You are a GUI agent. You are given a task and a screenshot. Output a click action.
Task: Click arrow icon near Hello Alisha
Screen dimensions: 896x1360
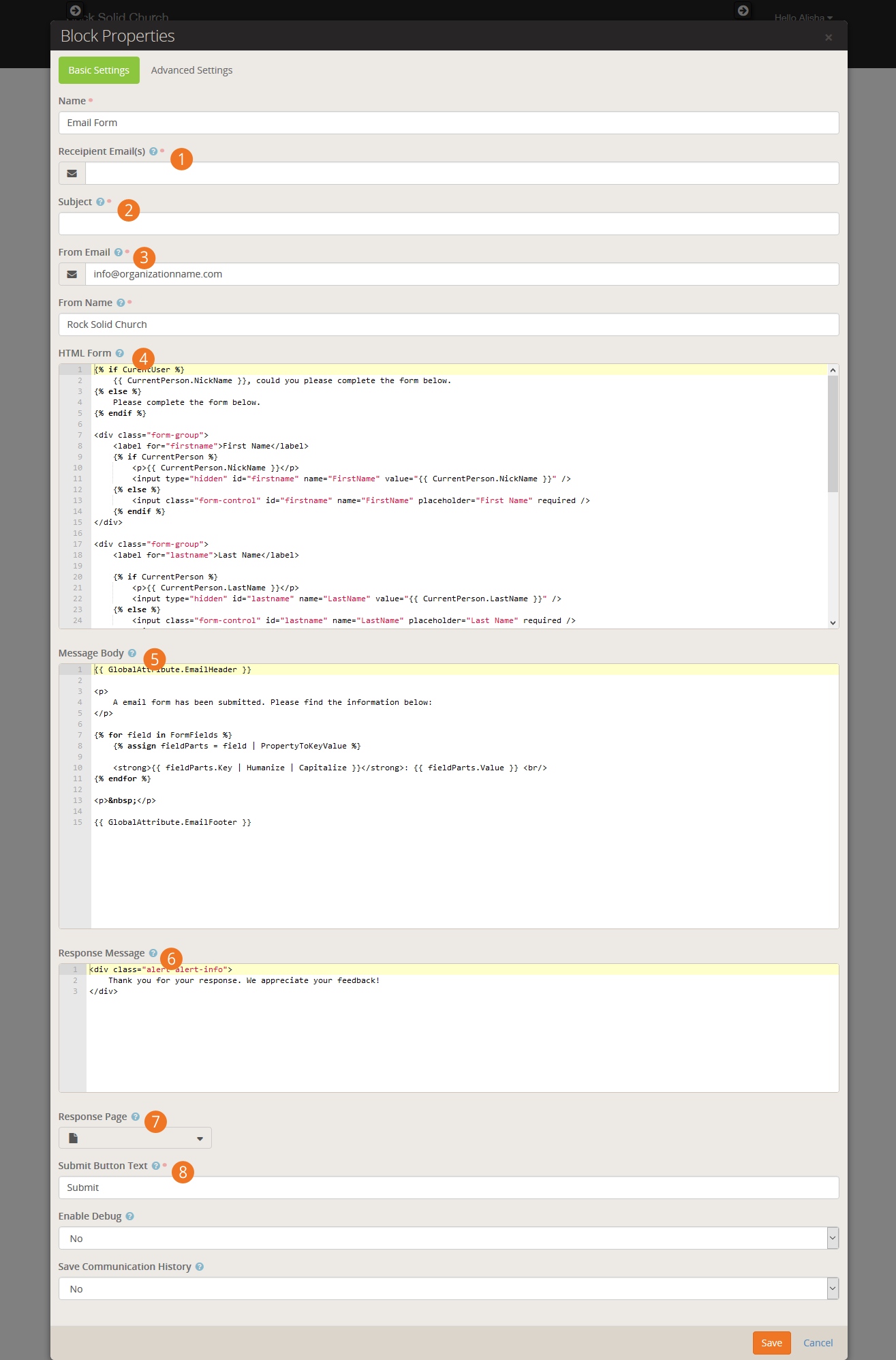[743, 10]
